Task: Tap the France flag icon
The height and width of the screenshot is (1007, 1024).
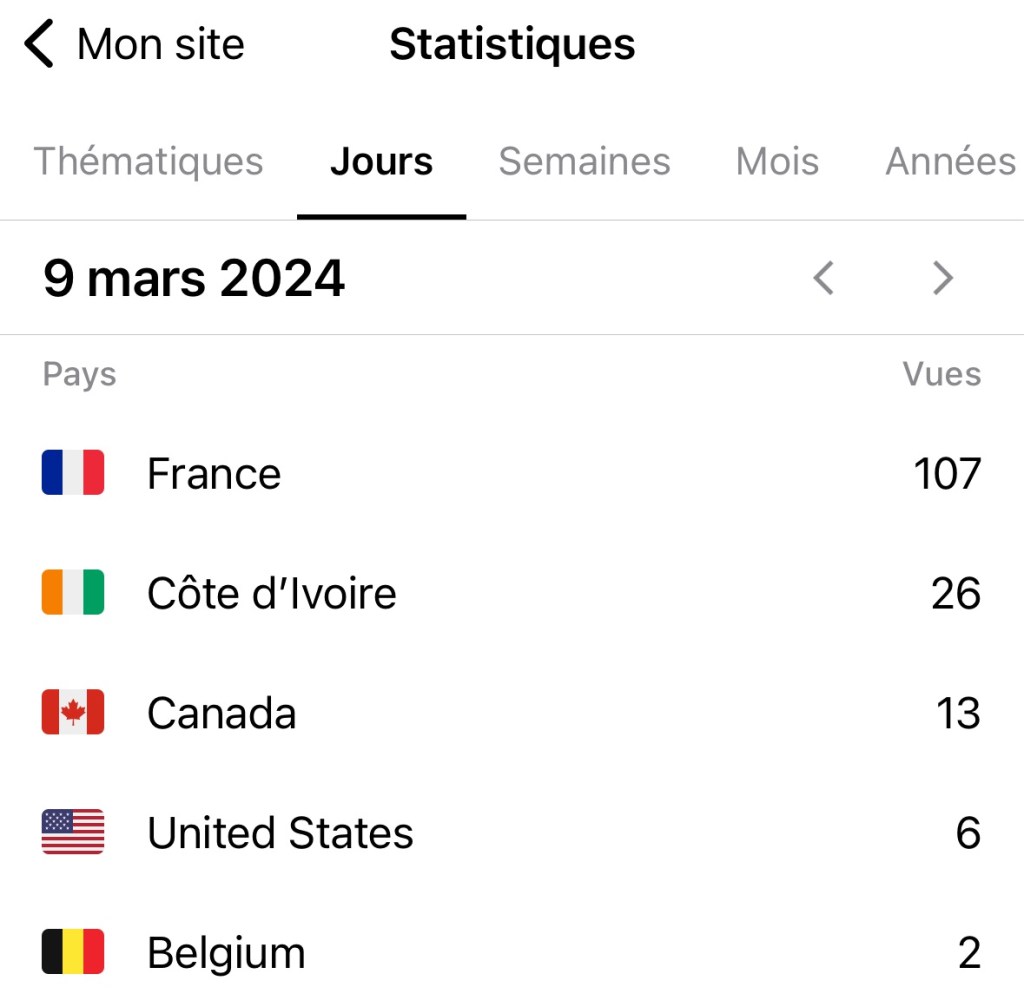Action: coord(73,473)
